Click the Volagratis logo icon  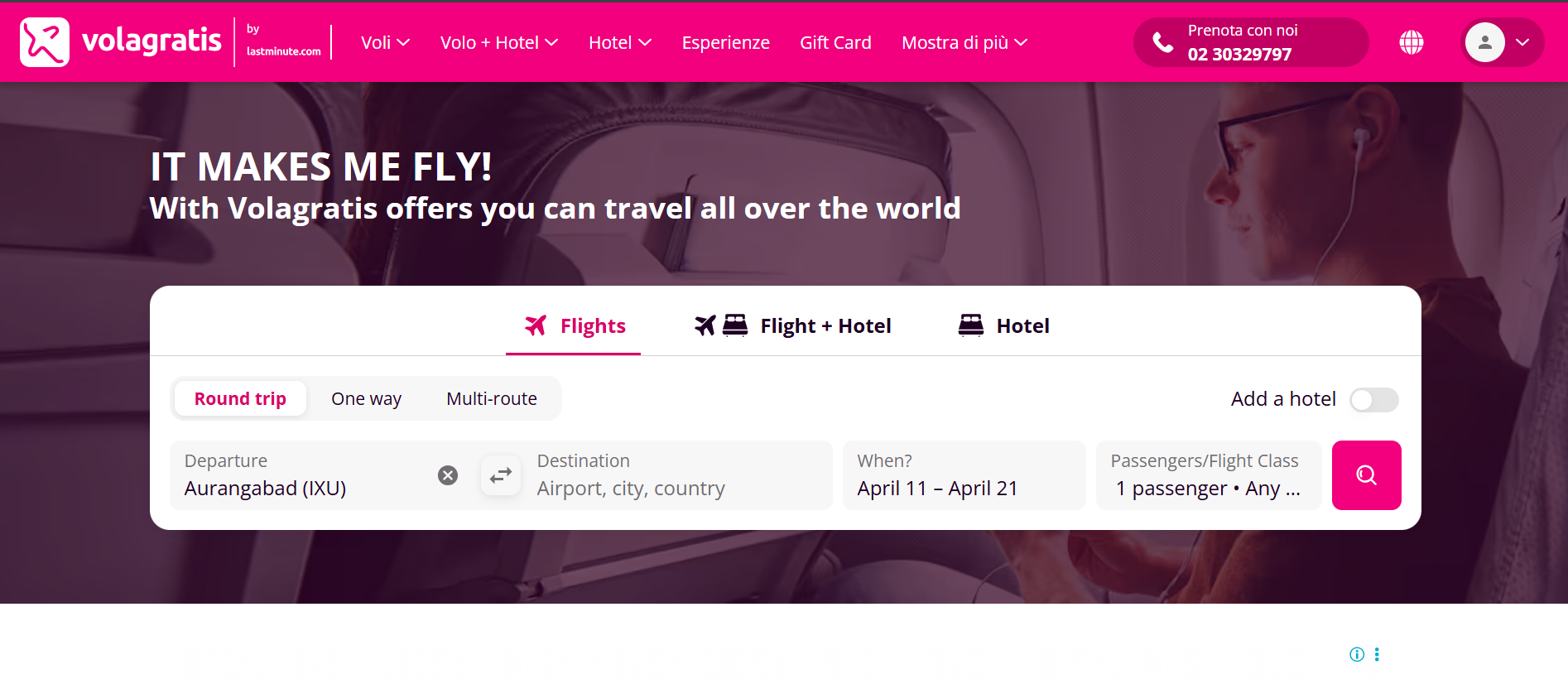tap(45, 42)
